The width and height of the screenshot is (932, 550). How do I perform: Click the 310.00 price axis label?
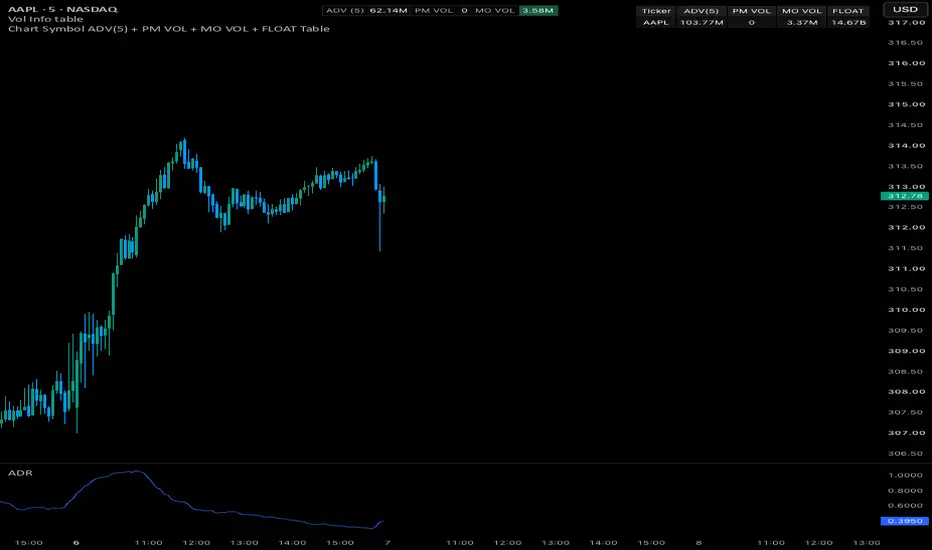pyautogui.click(x=906, y=310)
